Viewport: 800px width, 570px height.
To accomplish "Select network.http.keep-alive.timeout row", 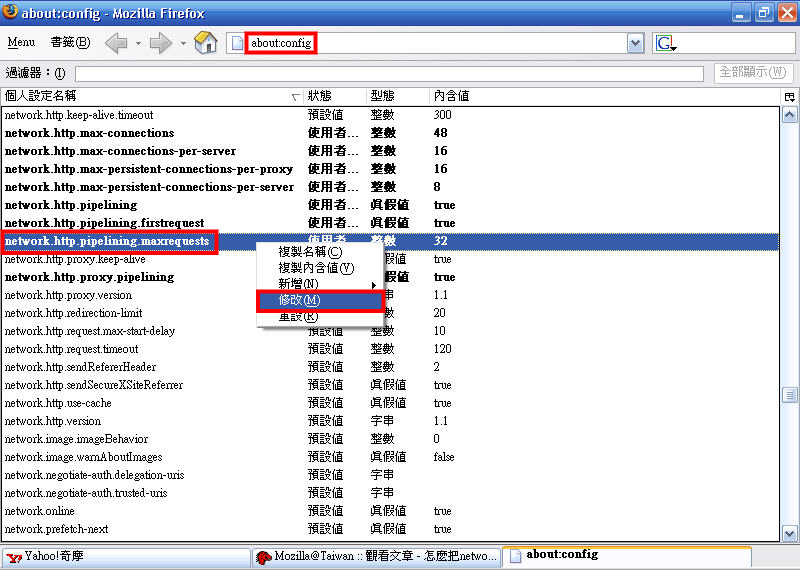I will 390,115.
